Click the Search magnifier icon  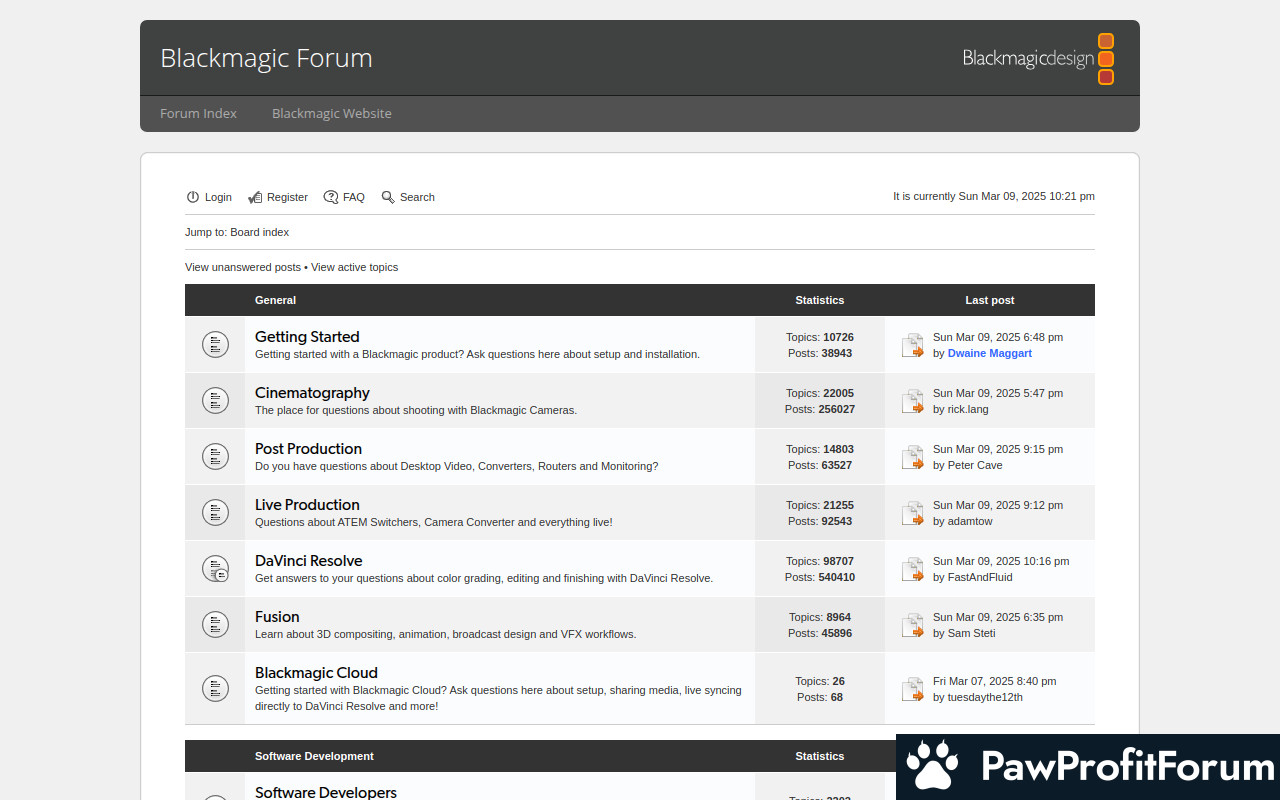tap(388, 197)
